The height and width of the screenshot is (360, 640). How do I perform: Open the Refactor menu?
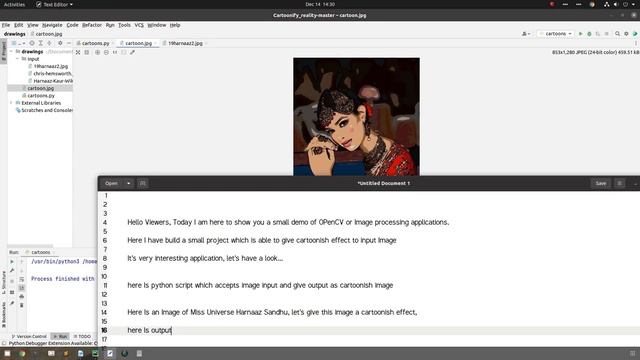(92, 25)
